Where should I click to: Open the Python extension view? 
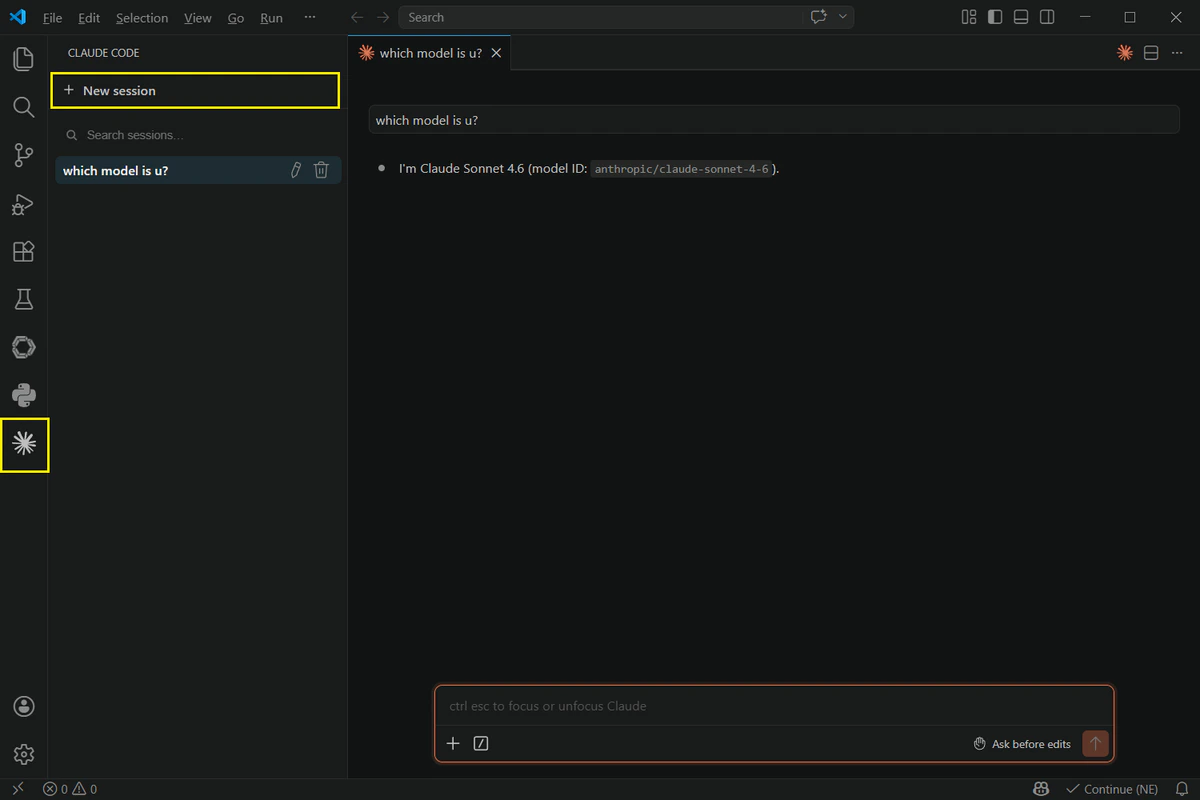pyautogui.click(x=24, y=395)
